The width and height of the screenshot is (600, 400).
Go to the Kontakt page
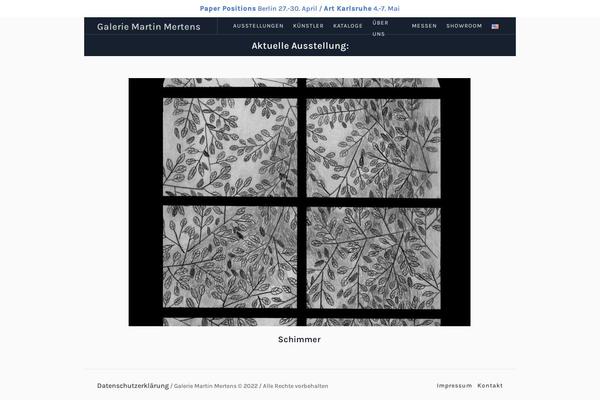[x=490, y=385]
